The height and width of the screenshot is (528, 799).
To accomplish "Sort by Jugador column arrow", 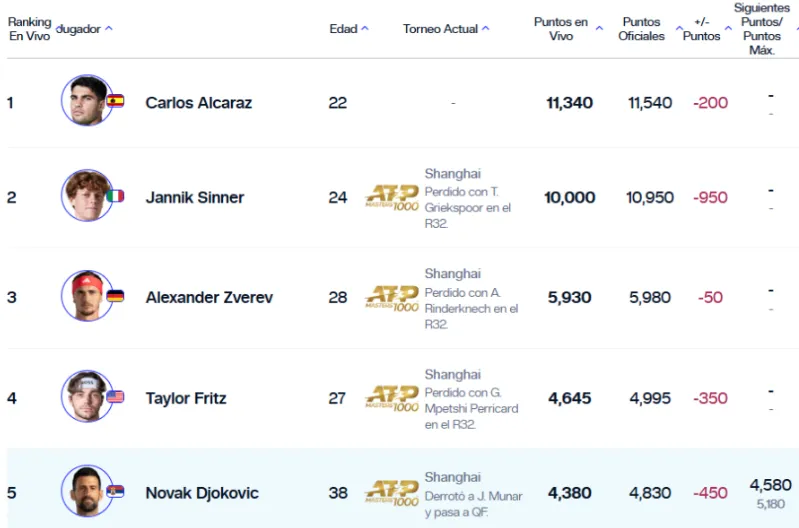I will point(109,29).
